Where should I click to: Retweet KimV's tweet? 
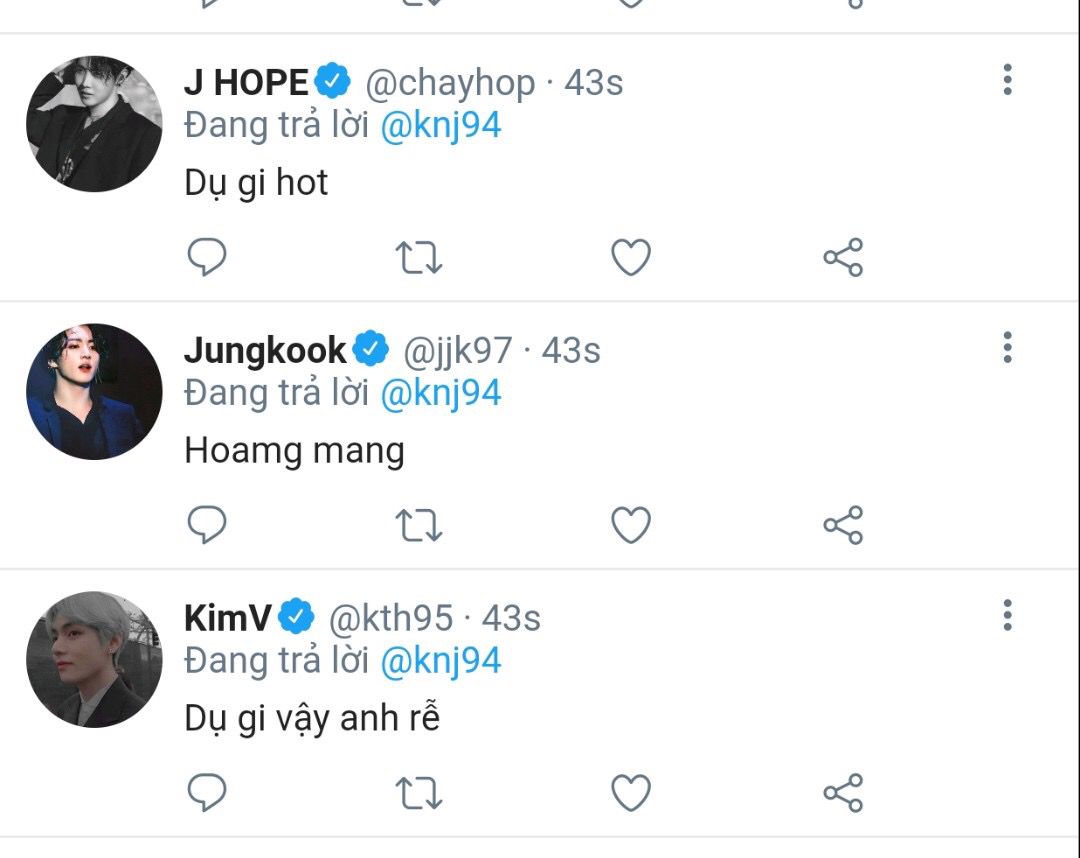[419, 793]
